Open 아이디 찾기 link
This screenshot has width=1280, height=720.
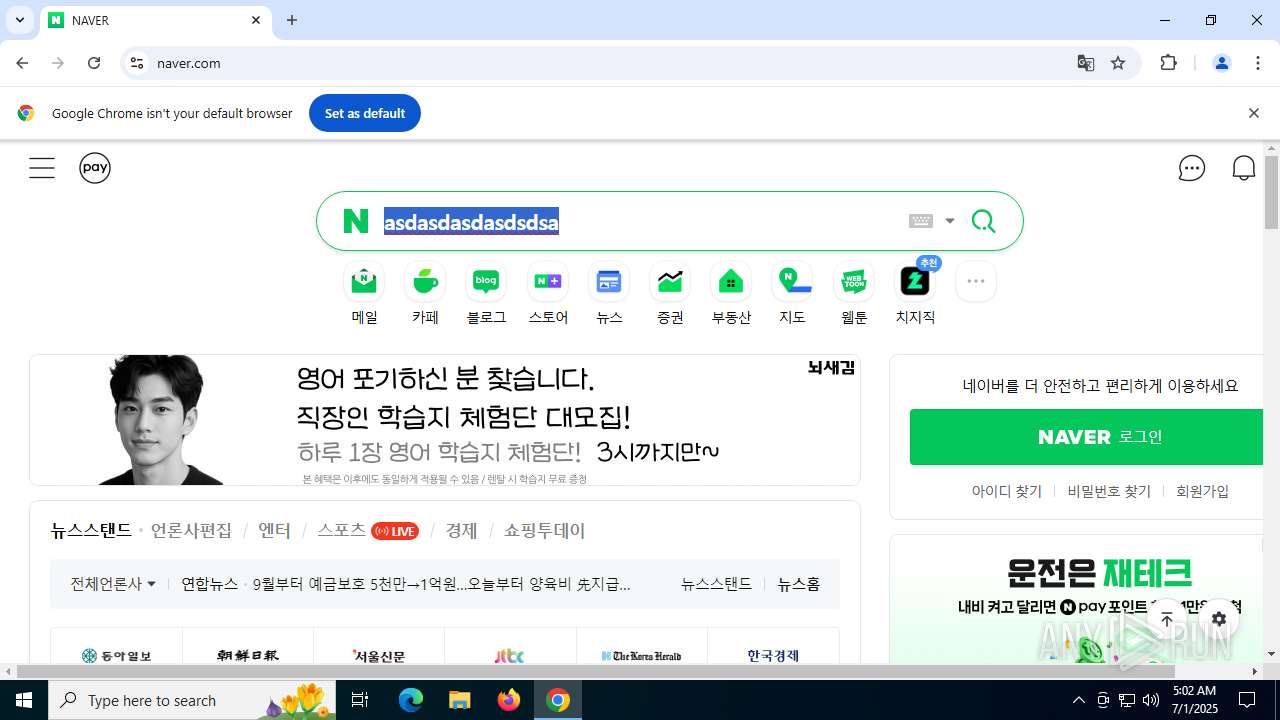pyautogui.click(x=1007, y=491)
